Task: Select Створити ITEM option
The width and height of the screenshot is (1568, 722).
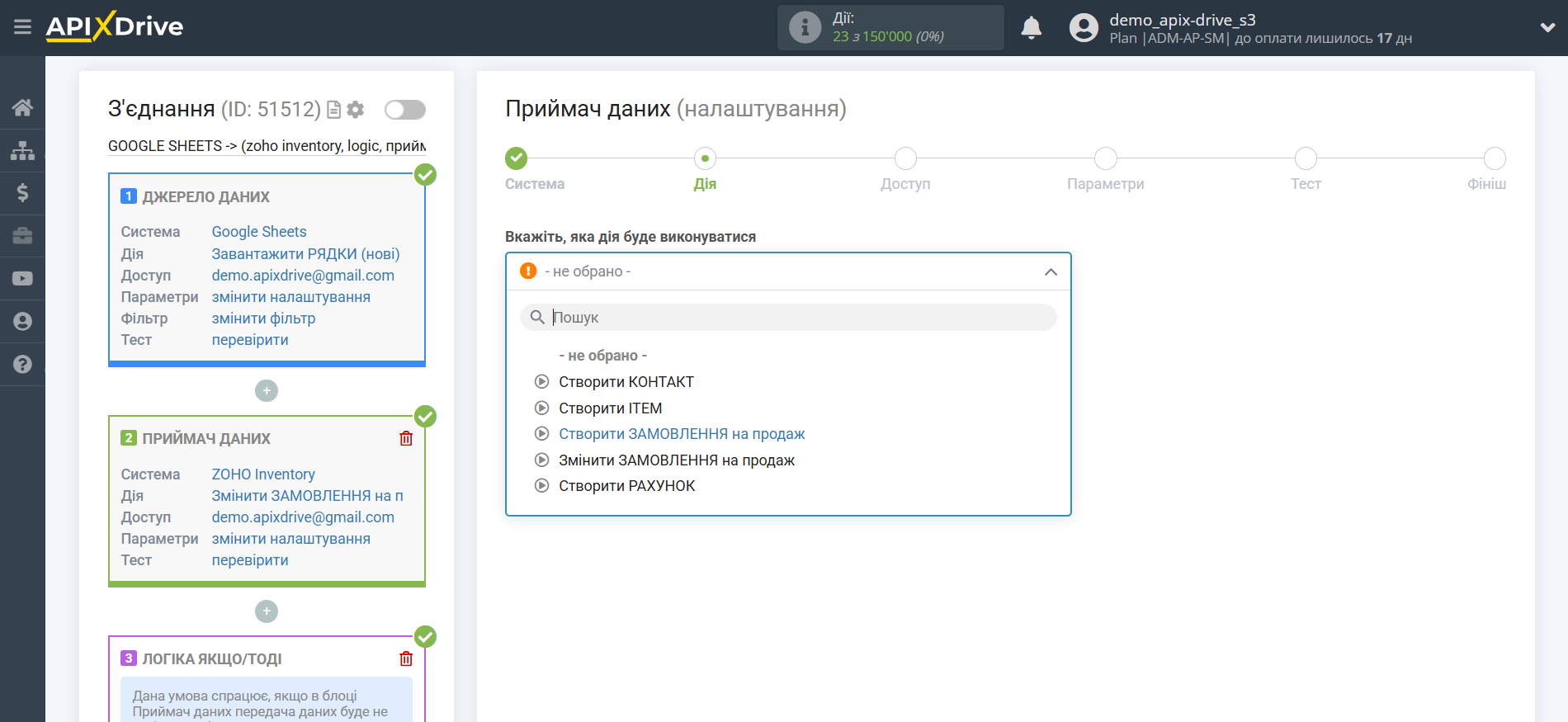Action: [x=611, y=408]
